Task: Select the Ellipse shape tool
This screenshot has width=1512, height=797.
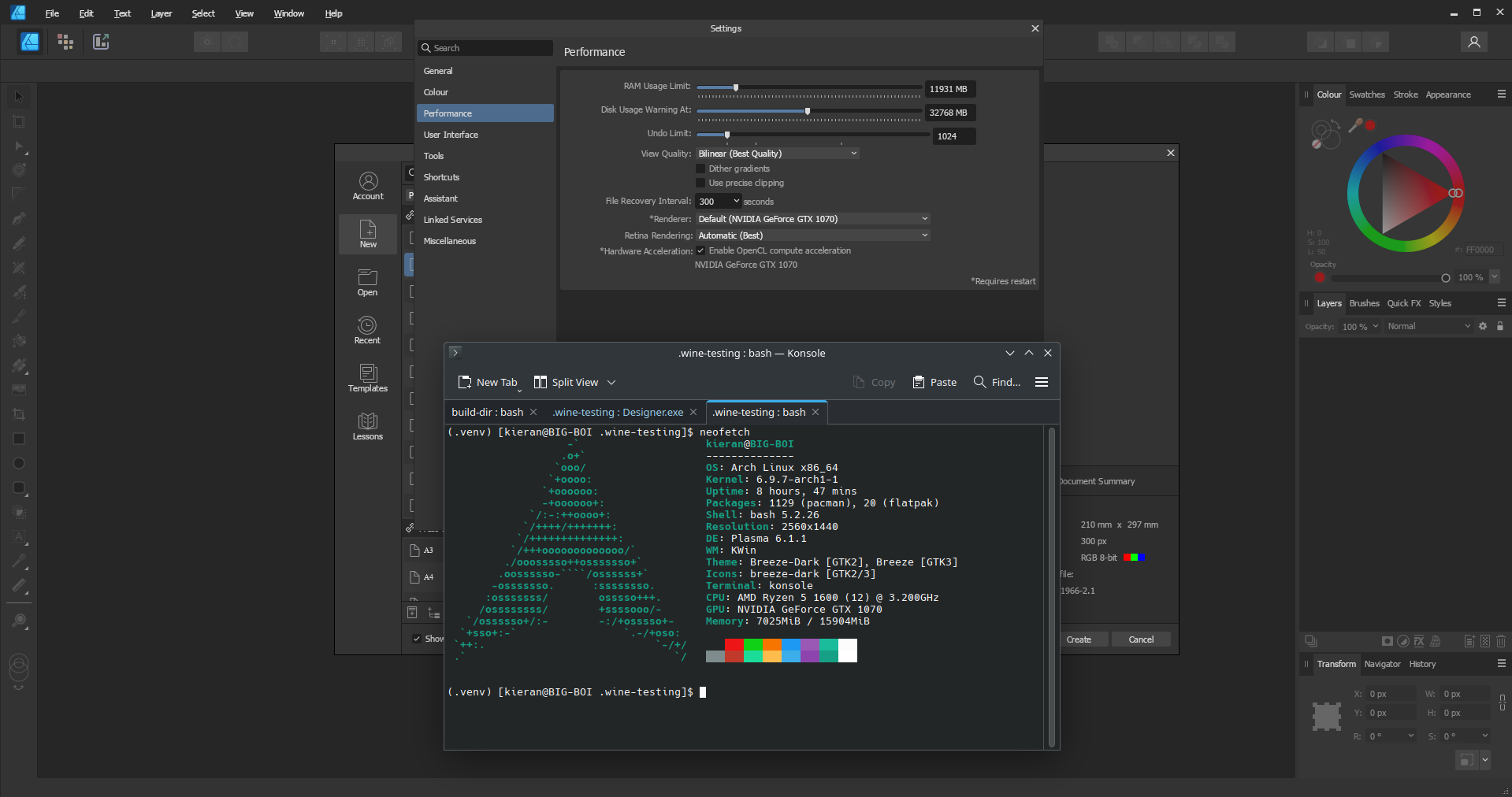Action: pos(19,463)
